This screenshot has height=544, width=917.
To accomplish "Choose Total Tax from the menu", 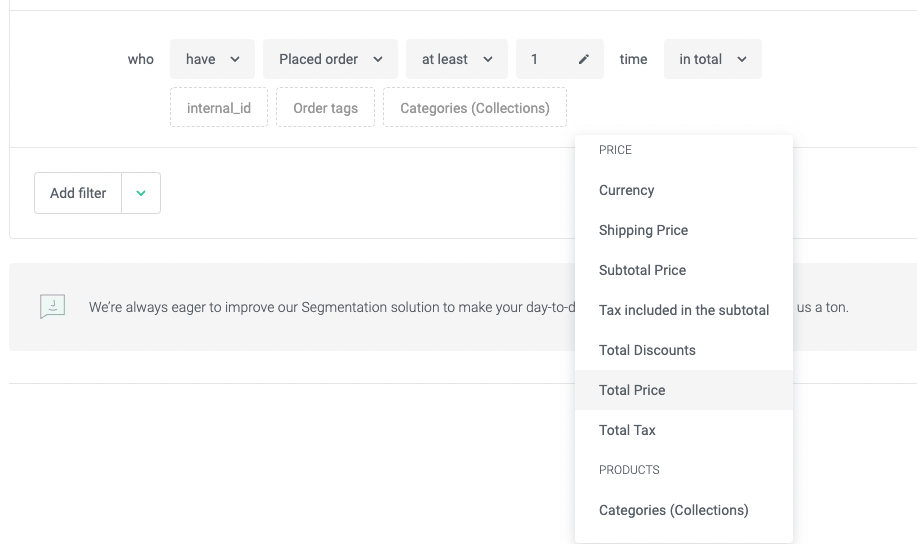I will point(627,430).
